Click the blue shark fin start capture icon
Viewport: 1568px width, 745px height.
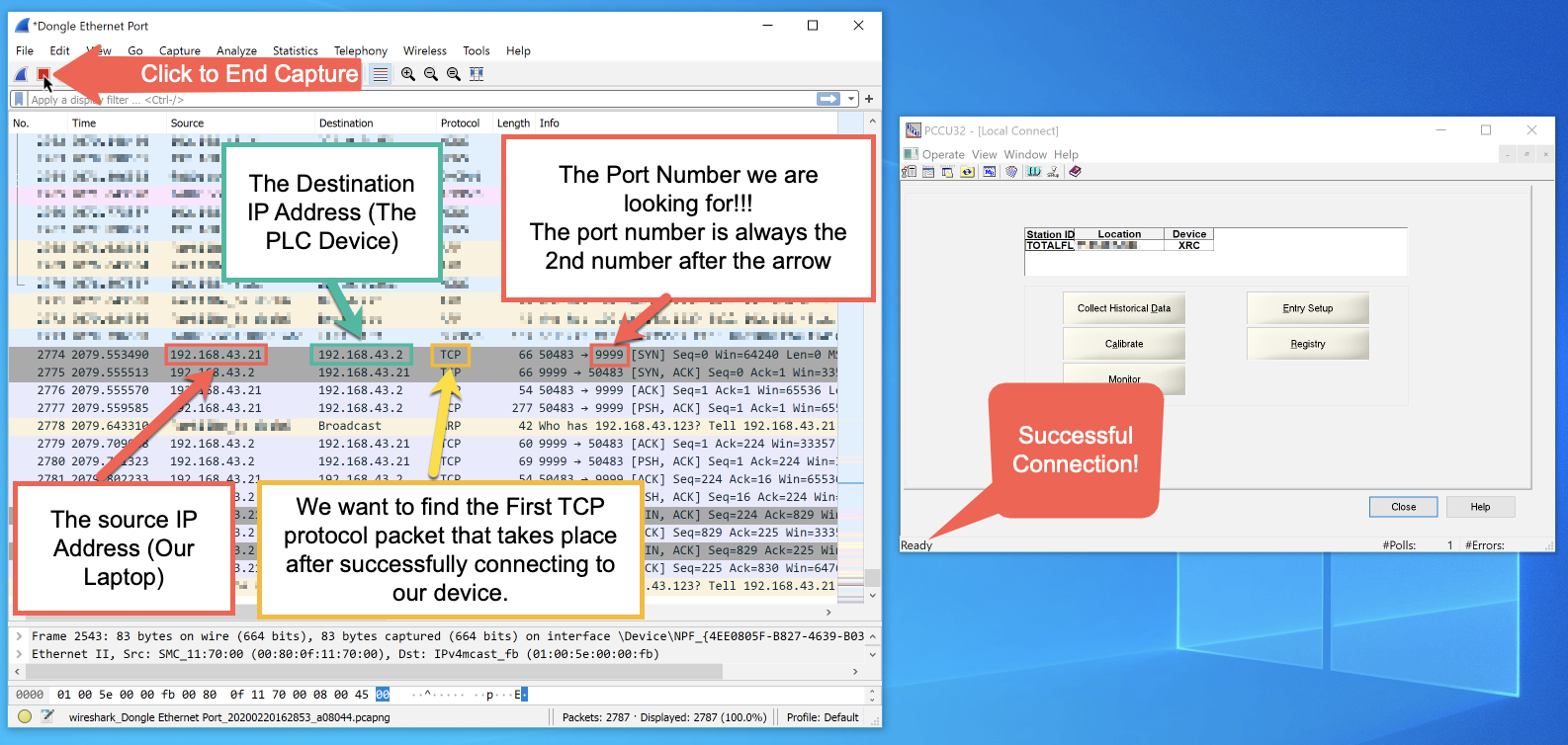click(21, 74)
